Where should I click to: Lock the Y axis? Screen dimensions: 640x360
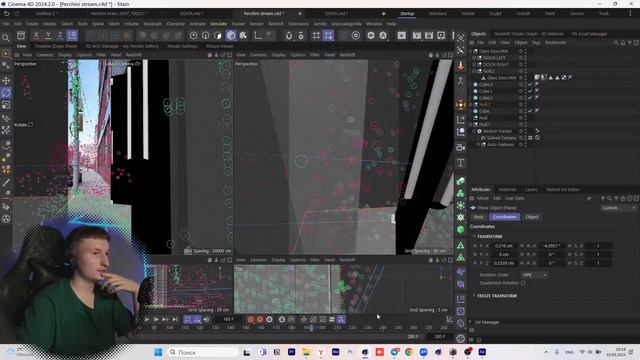48,36
